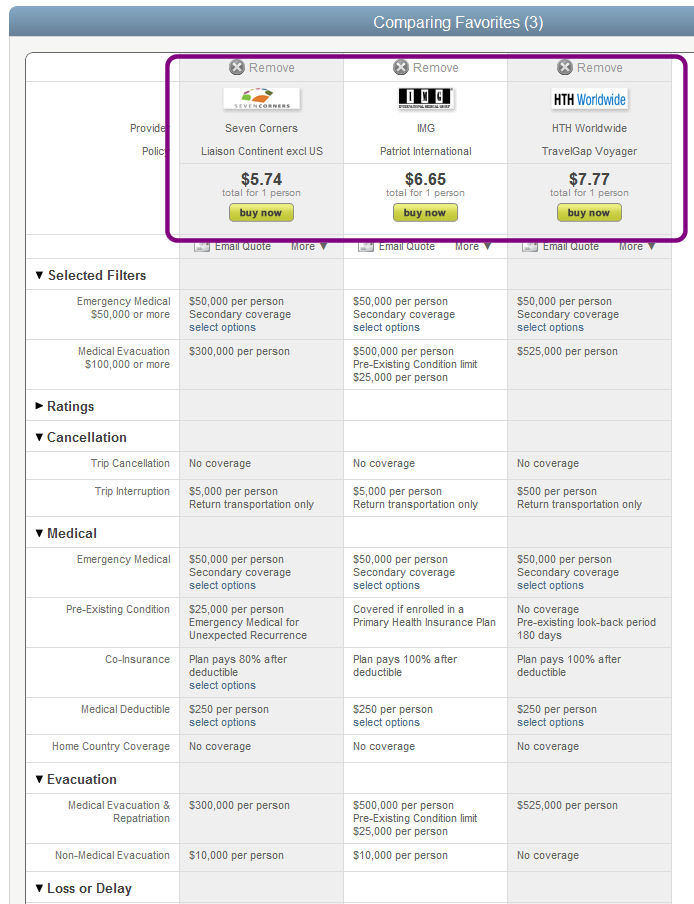This screenshot has height=904, width=694.
Task: Expand the Ratings section
Action: [65, 406]
